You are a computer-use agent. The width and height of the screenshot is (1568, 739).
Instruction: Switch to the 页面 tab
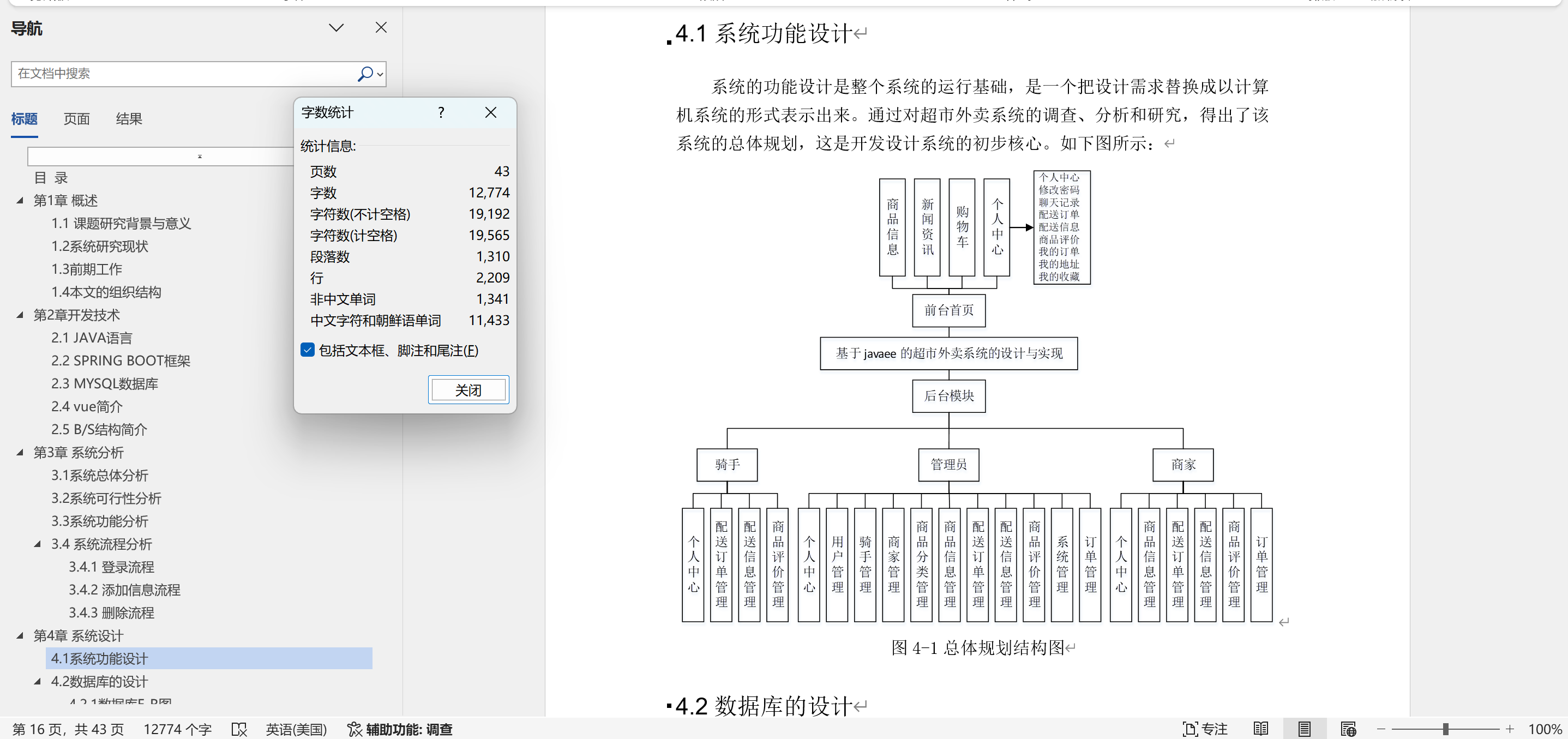click(x=77, y=119)
